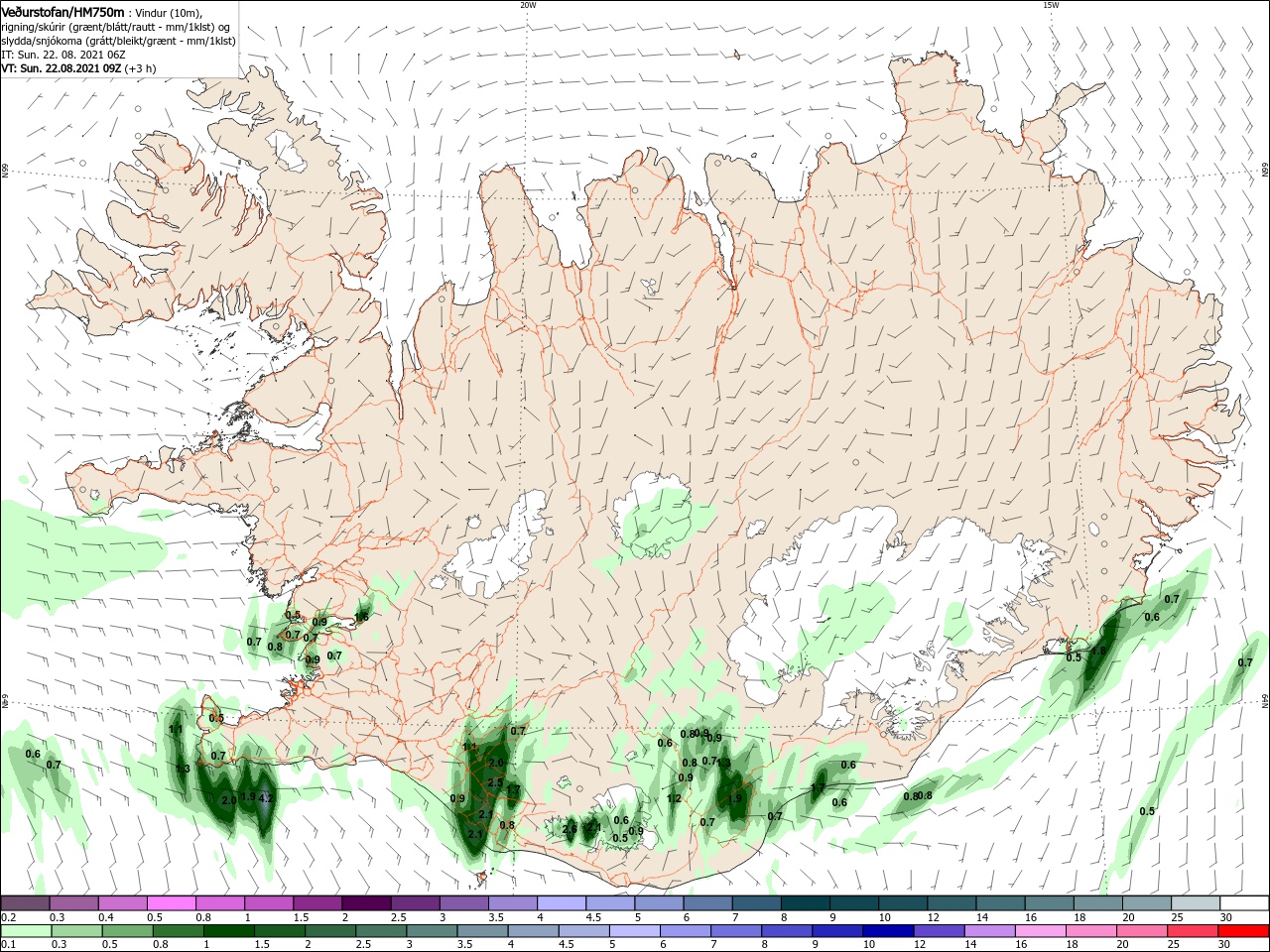Click the crimson swatch labeled 25 in the bottom legend row
Viewport: 1270px width, 952px height.
point(1194,931)
